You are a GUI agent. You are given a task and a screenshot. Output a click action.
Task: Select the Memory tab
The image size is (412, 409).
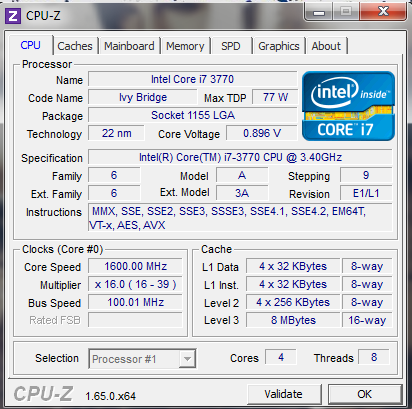pos(185,46)
